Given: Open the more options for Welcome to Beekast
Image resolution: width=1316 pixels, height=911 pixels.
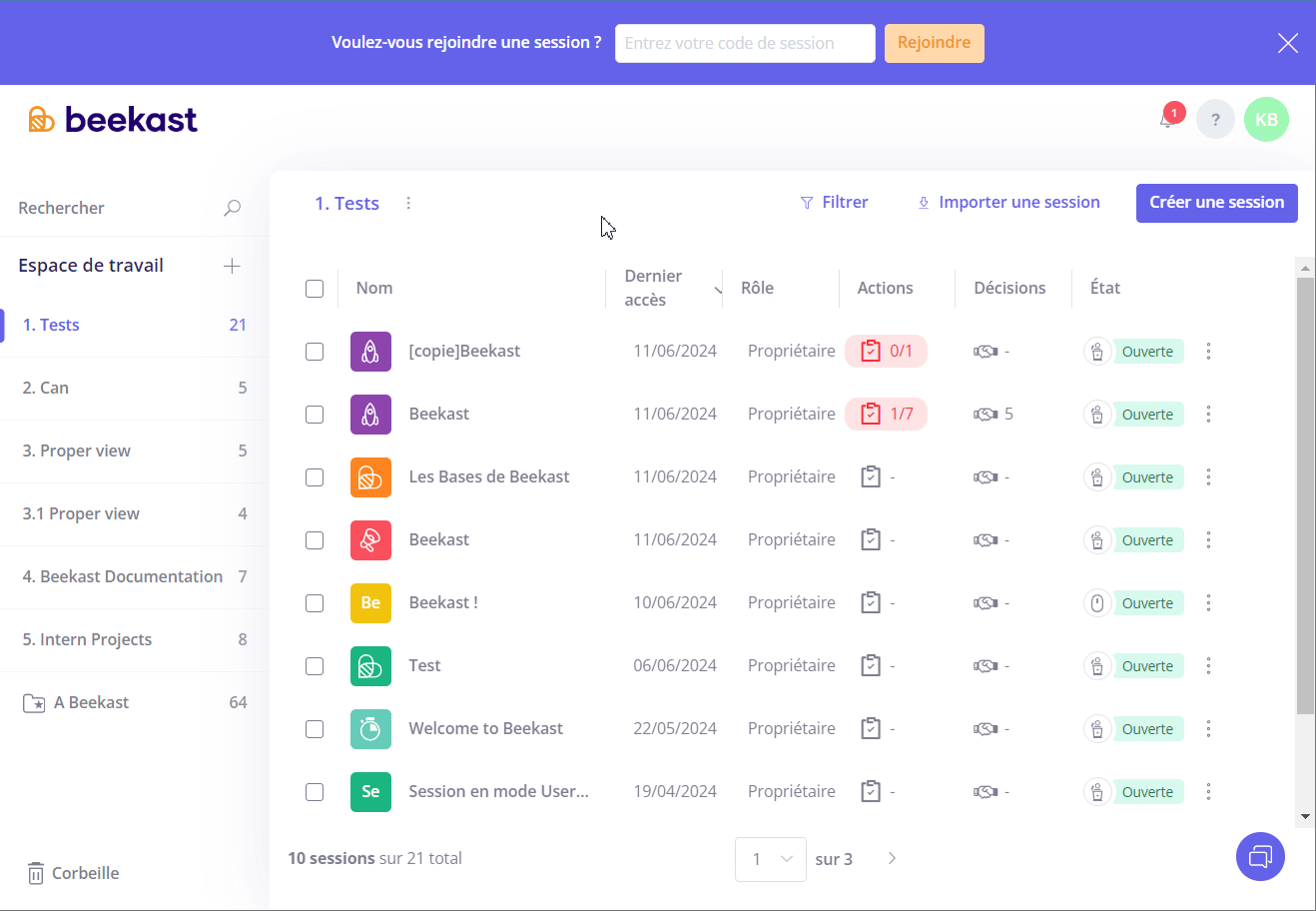Looking at the screenshot, I should [1208, 729].
